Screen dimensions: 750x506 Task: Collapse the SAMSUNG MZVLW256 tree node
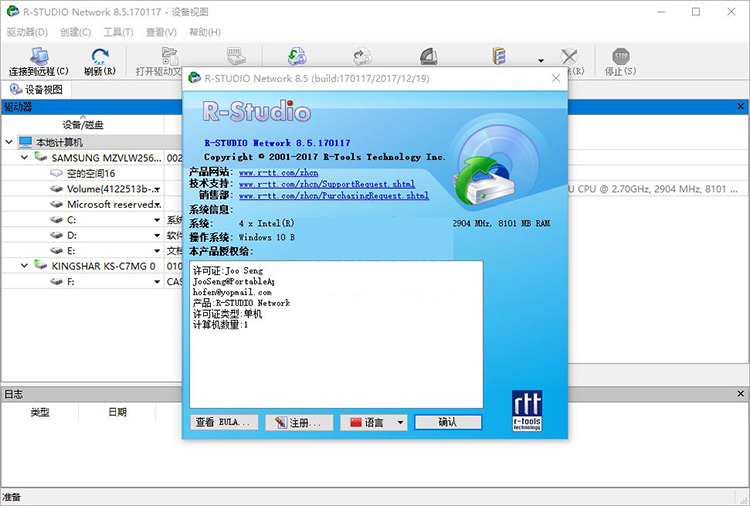(25, 158)
